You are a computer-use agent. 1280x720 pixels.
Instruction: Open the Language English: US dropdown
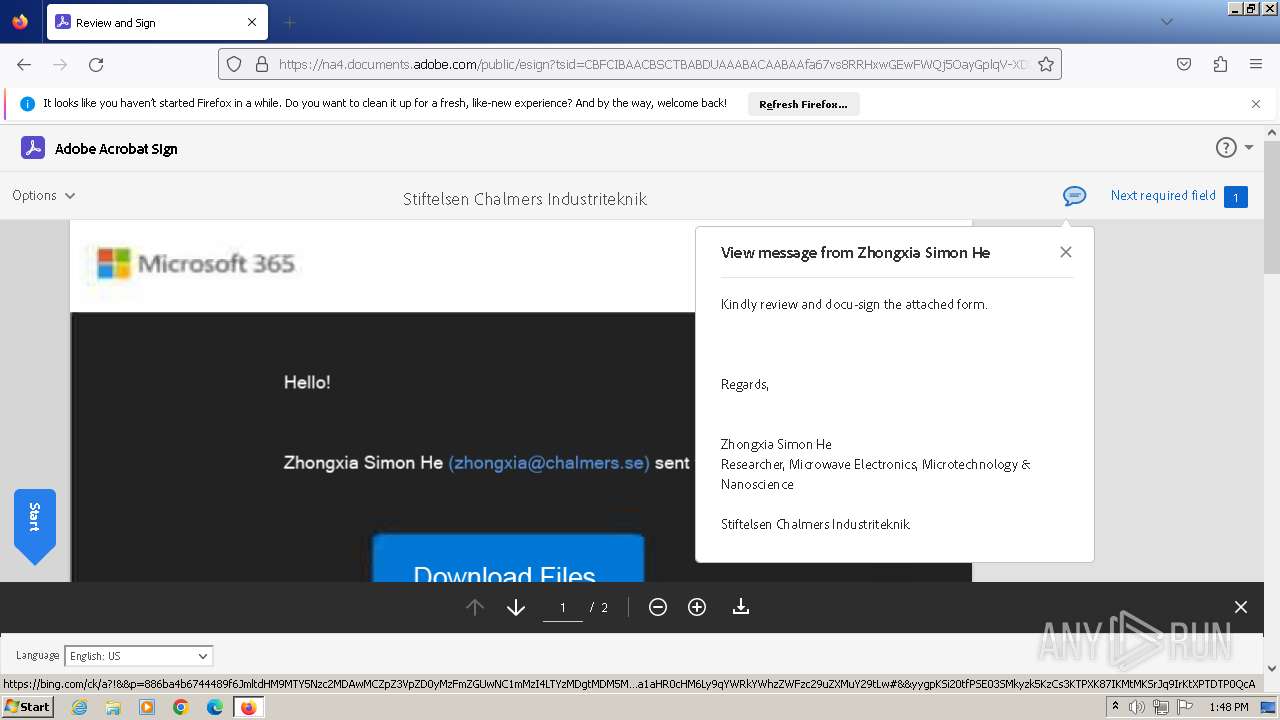pos(138,656)
